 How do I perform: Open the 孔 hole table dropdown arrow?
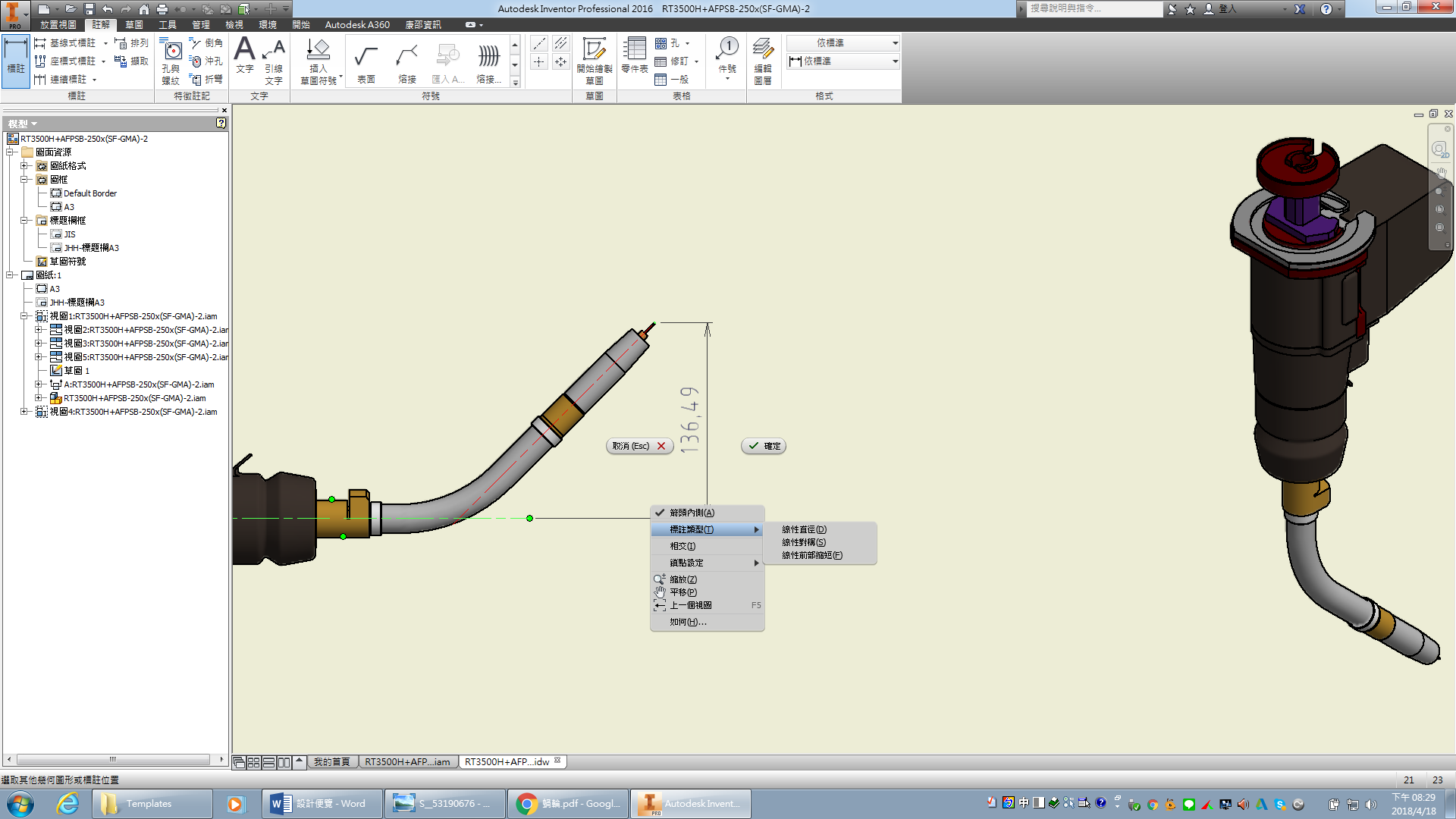tap(688, 43)
